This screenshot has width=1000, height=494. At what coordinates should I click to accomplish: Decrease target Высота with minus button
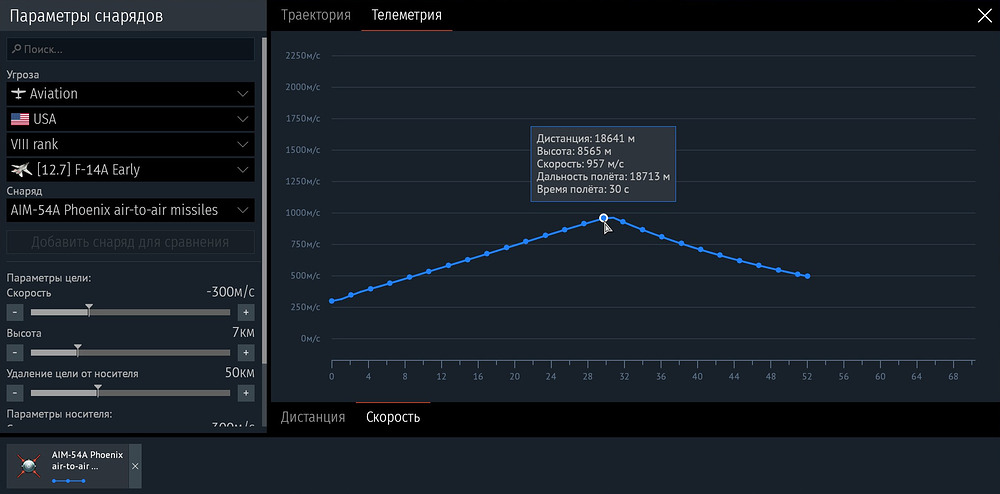click(x=15, y=352)
